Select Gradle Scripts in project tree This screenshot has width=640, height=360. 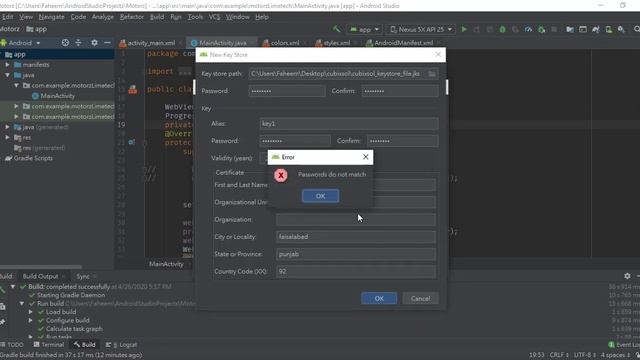point(33,158)
